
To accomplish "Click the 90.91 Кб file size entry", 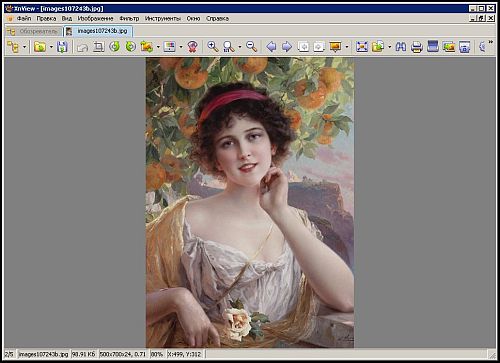I will tap(84, 354).
